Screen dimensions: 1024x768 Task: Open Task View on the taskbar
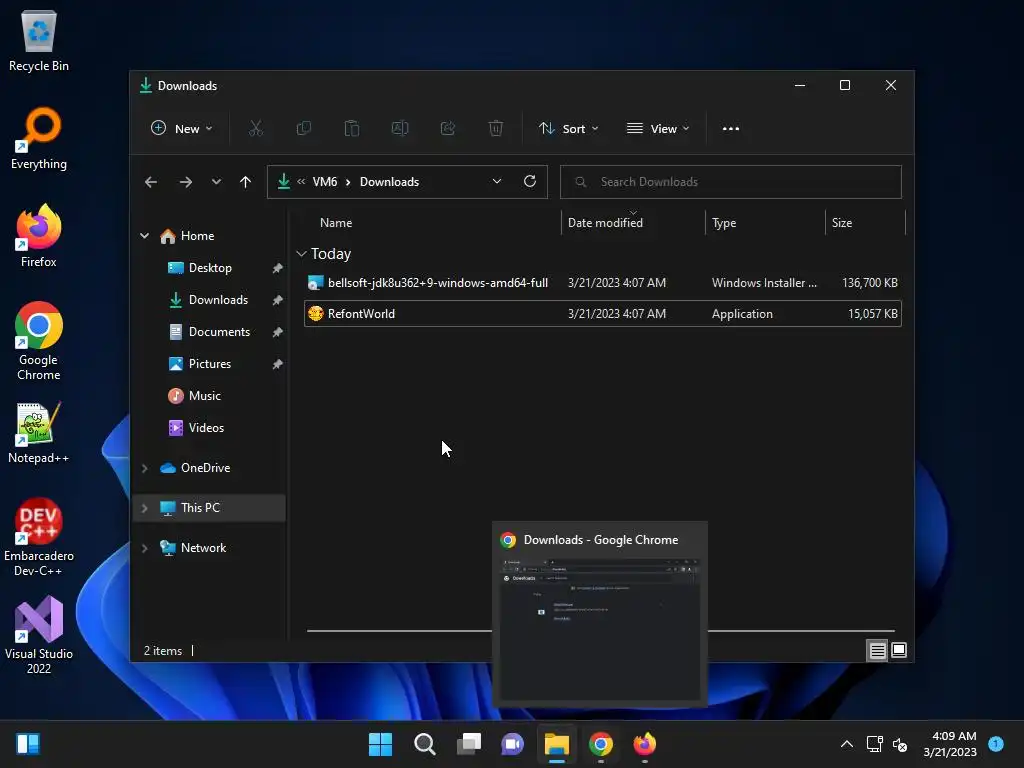point(468,744)
